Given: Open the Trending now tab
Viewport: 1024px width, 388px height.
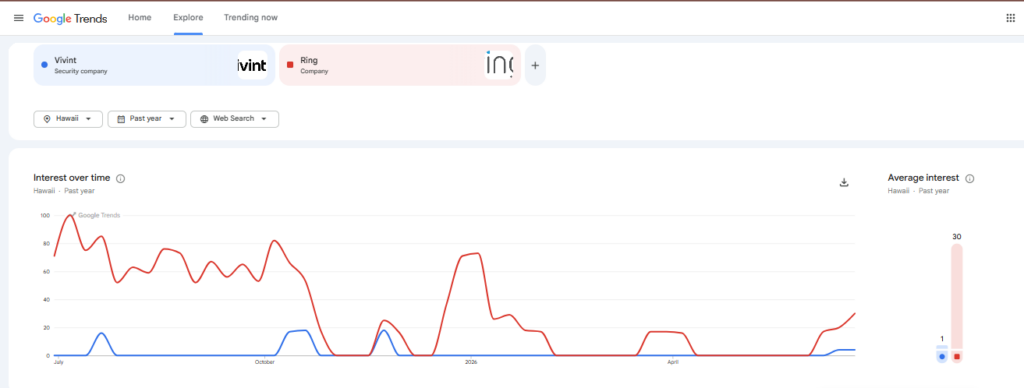Looking at the screenshot, I should (x=251, y=18).
